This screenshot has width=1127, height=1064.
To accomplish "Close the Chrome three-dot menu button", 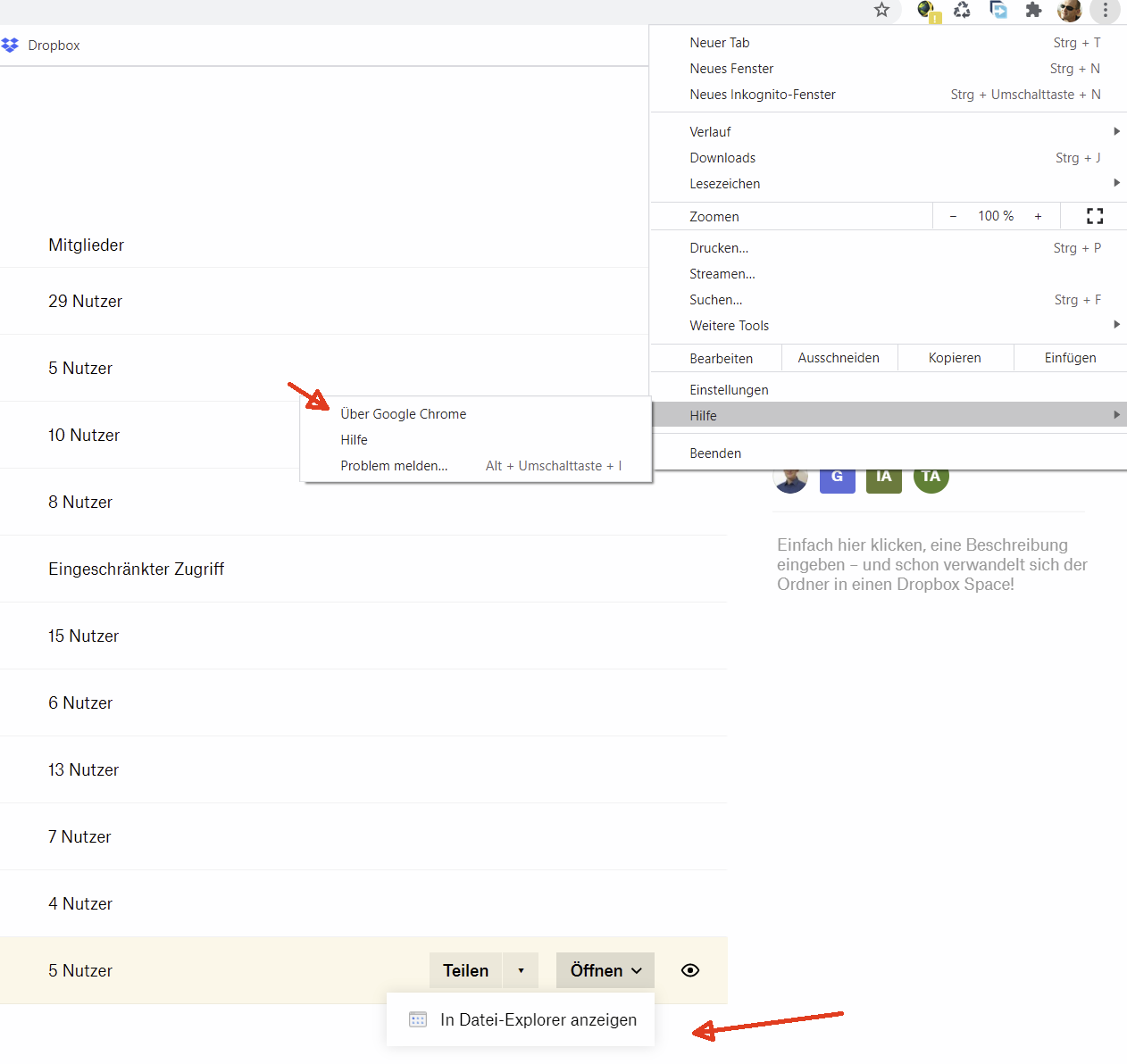I will [1105, 11].
